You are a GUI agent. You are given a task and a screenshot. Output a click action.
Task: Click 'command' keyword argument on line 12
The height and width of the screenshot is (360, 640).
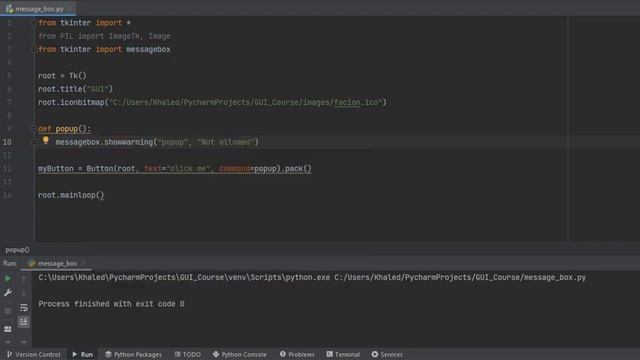point(234,169)
